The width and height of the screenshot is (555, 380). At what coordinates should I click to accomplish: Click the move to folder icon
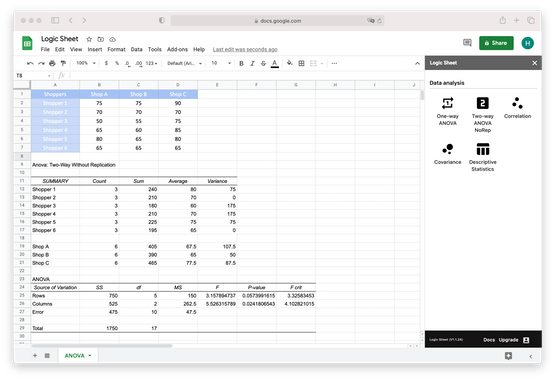pyautogui.click(x=101, y=39)
